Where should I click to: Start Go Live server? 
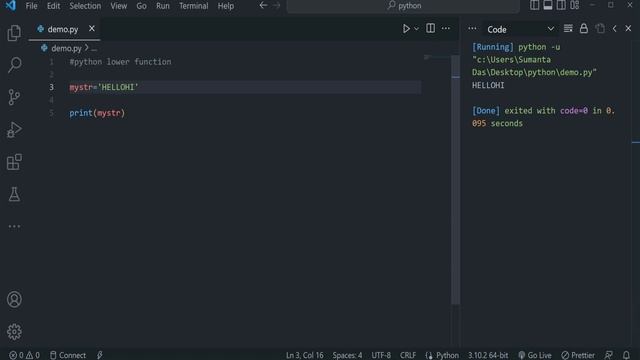coord(535,355)
